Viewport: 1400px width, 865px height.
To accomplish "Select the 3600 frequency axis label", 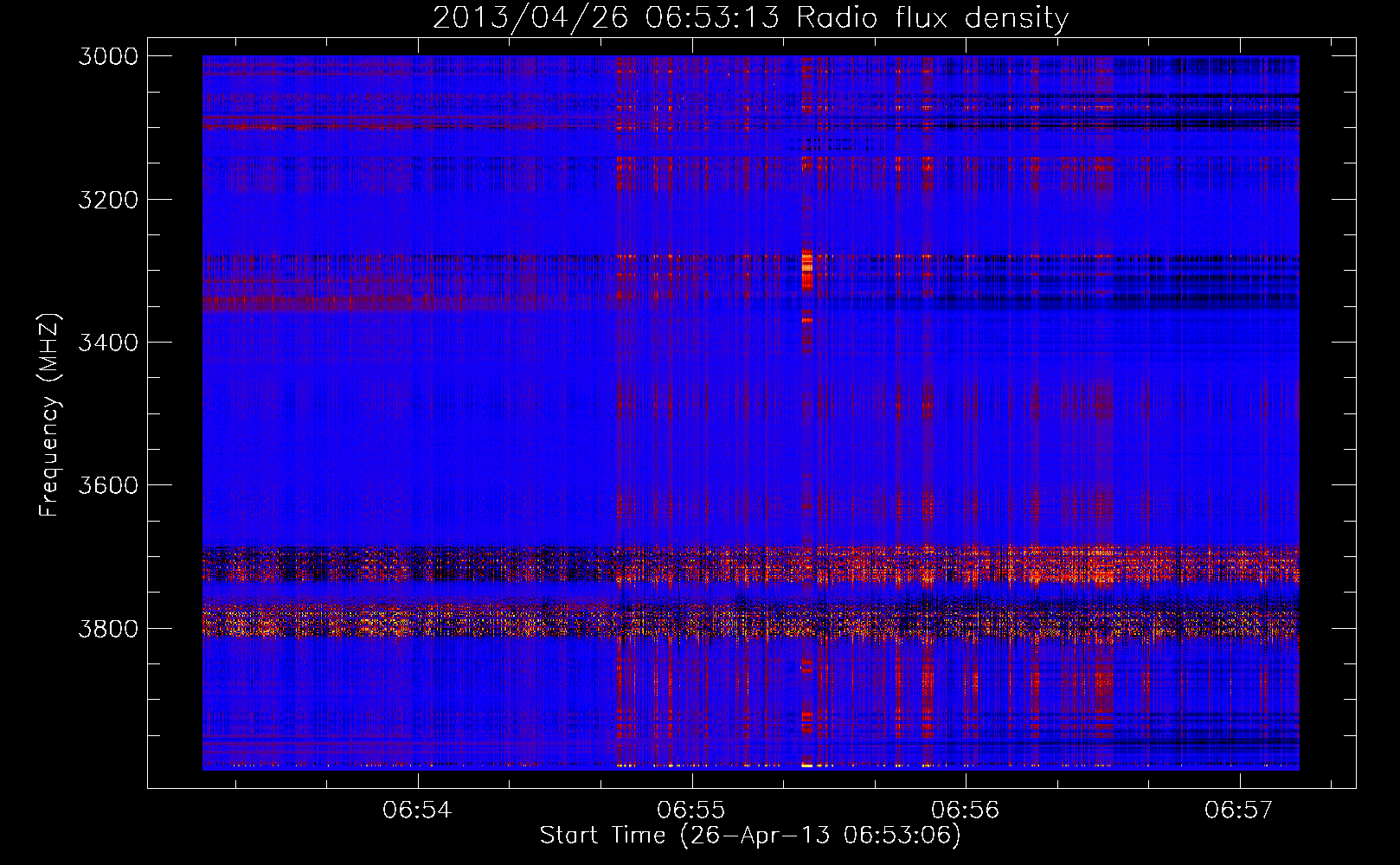I will coord(108,485).
